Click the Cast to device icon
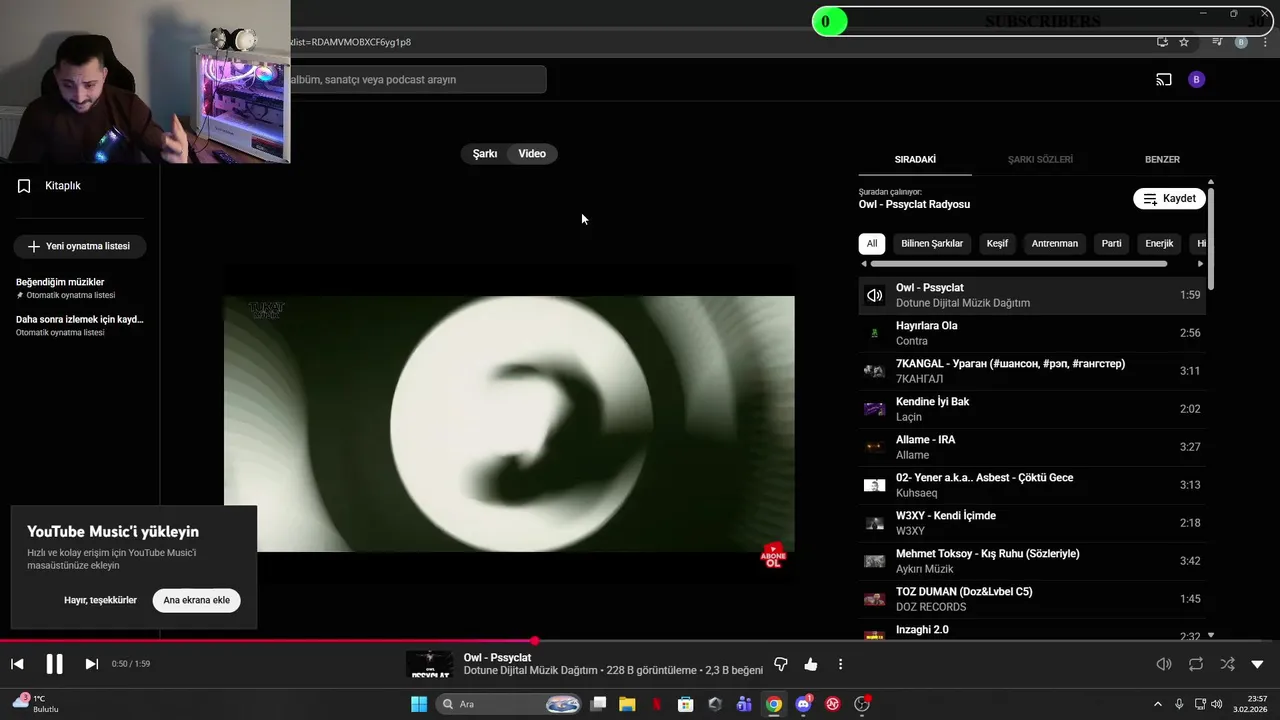Viewport: 1280px width, 720px height. (1164, 79)
